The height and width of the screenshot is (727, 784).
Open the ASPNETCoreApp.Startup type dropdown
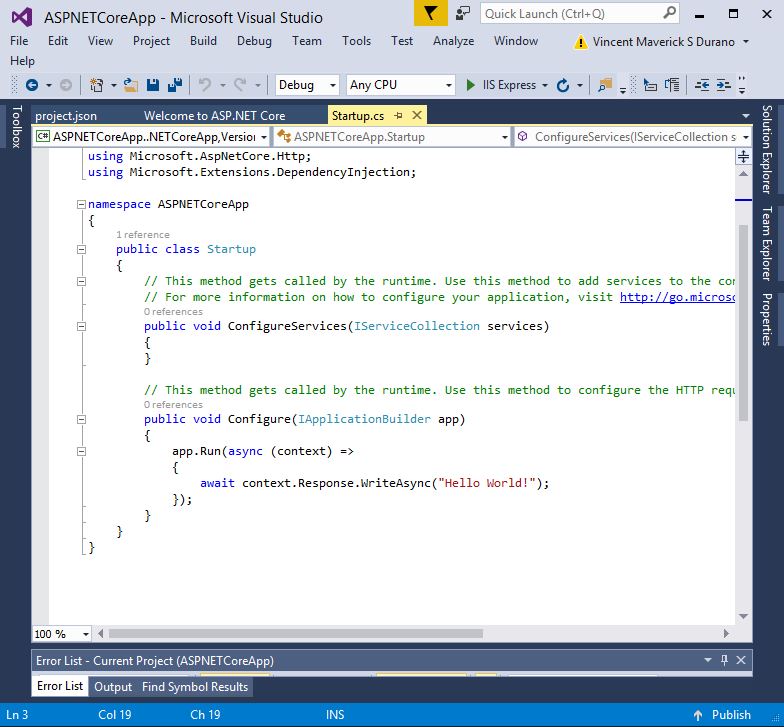point(392,136)
